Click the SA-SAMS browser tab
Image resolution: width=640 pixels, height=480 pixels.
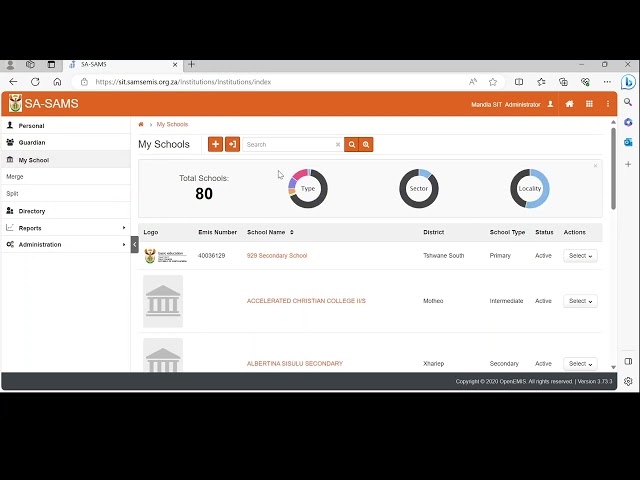122,64
